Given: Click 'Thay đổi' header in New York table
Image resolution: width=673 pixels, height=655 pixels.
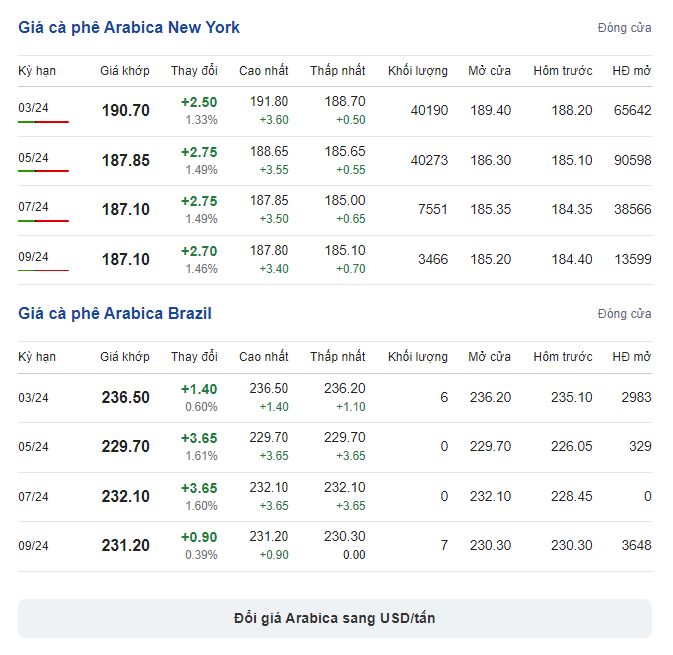Looking at the screenshot, I should (194, 71).
